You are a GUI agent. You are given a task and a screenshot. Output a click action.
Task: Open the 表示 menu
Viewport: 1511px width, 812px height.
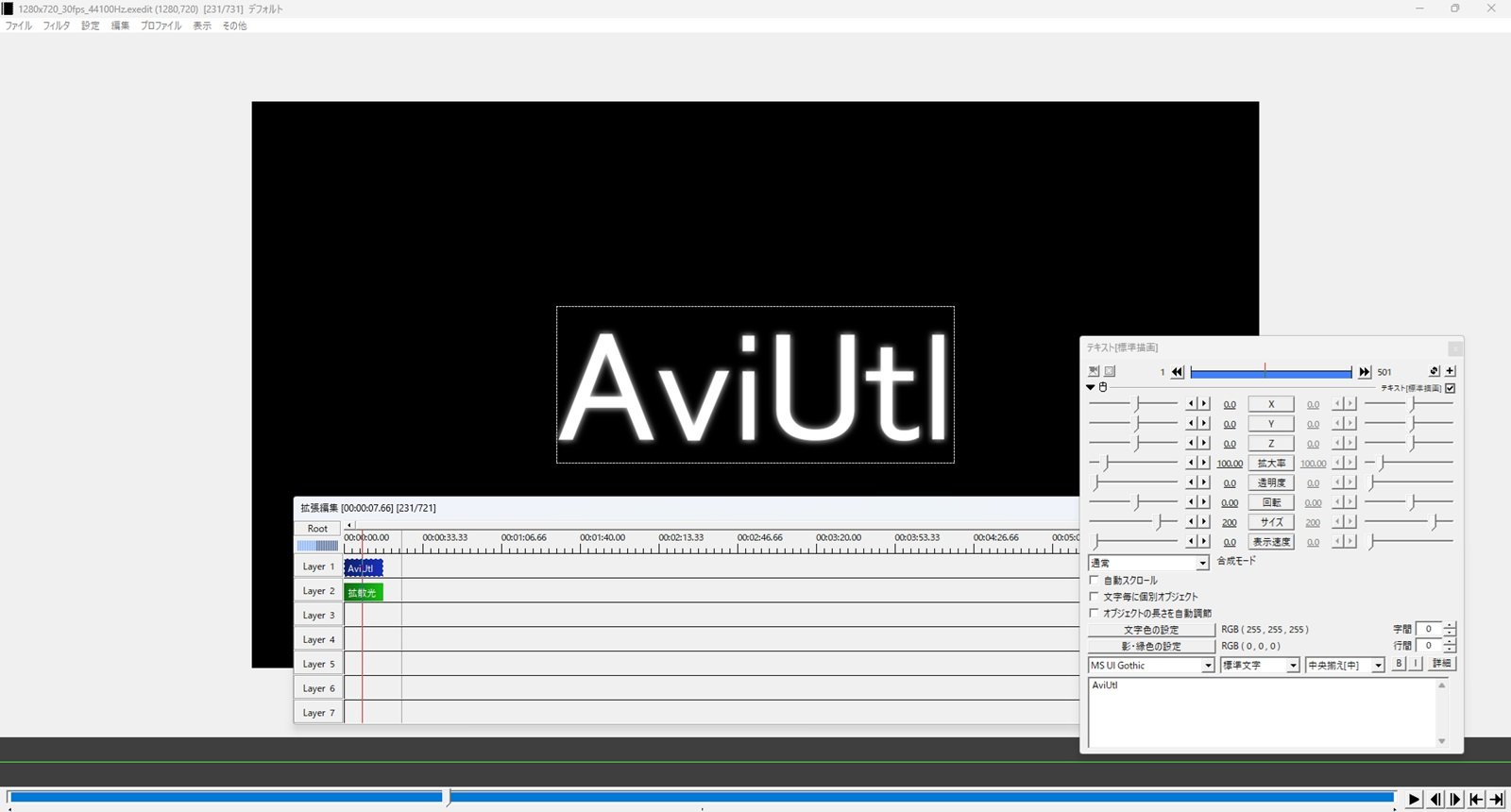(x=202, y=25)
